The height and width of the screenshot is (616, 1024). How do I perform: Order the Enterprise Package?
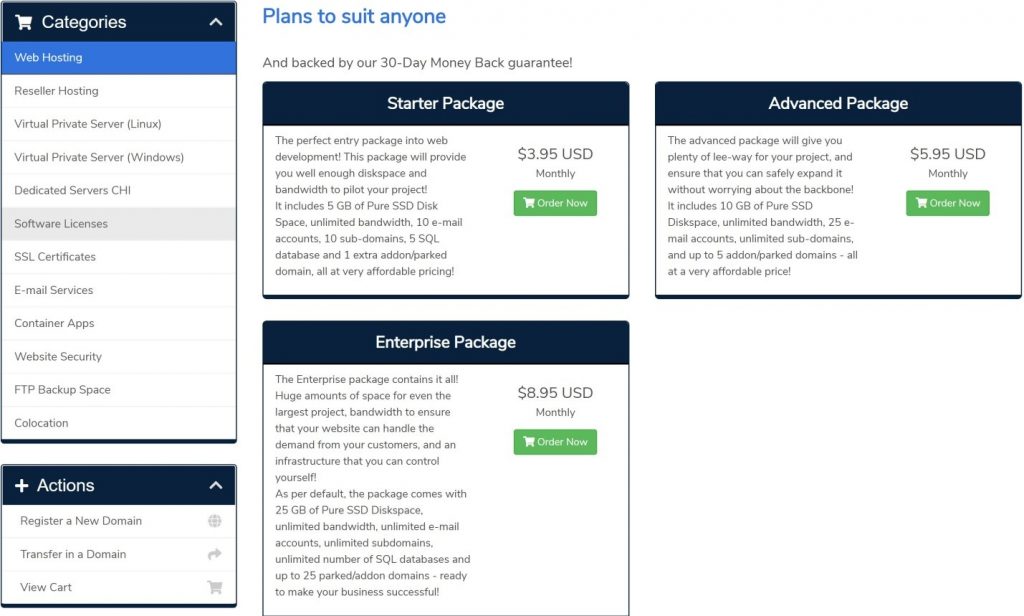(555, 442)
